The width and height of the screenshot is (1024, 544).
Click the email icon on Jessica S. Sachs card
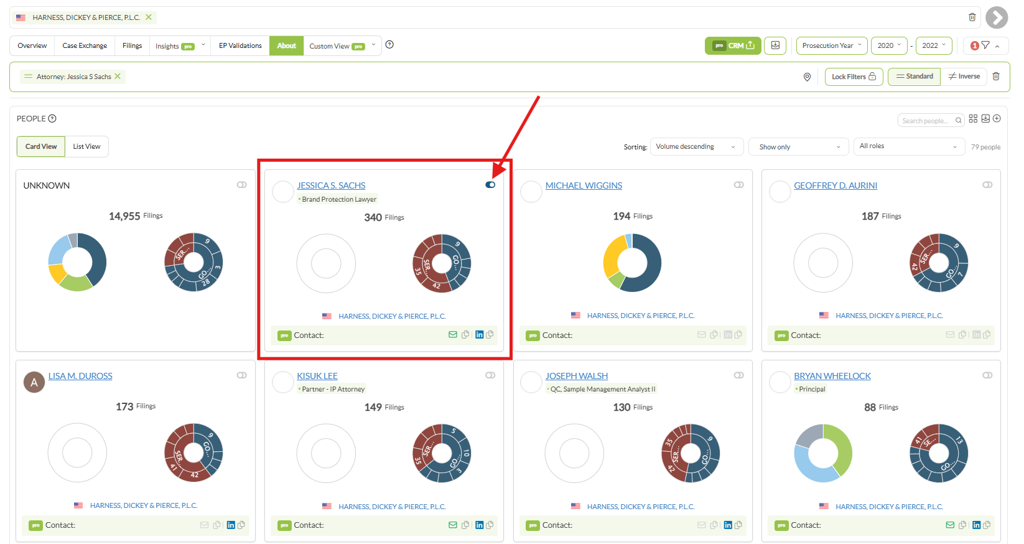click(453, 335)
